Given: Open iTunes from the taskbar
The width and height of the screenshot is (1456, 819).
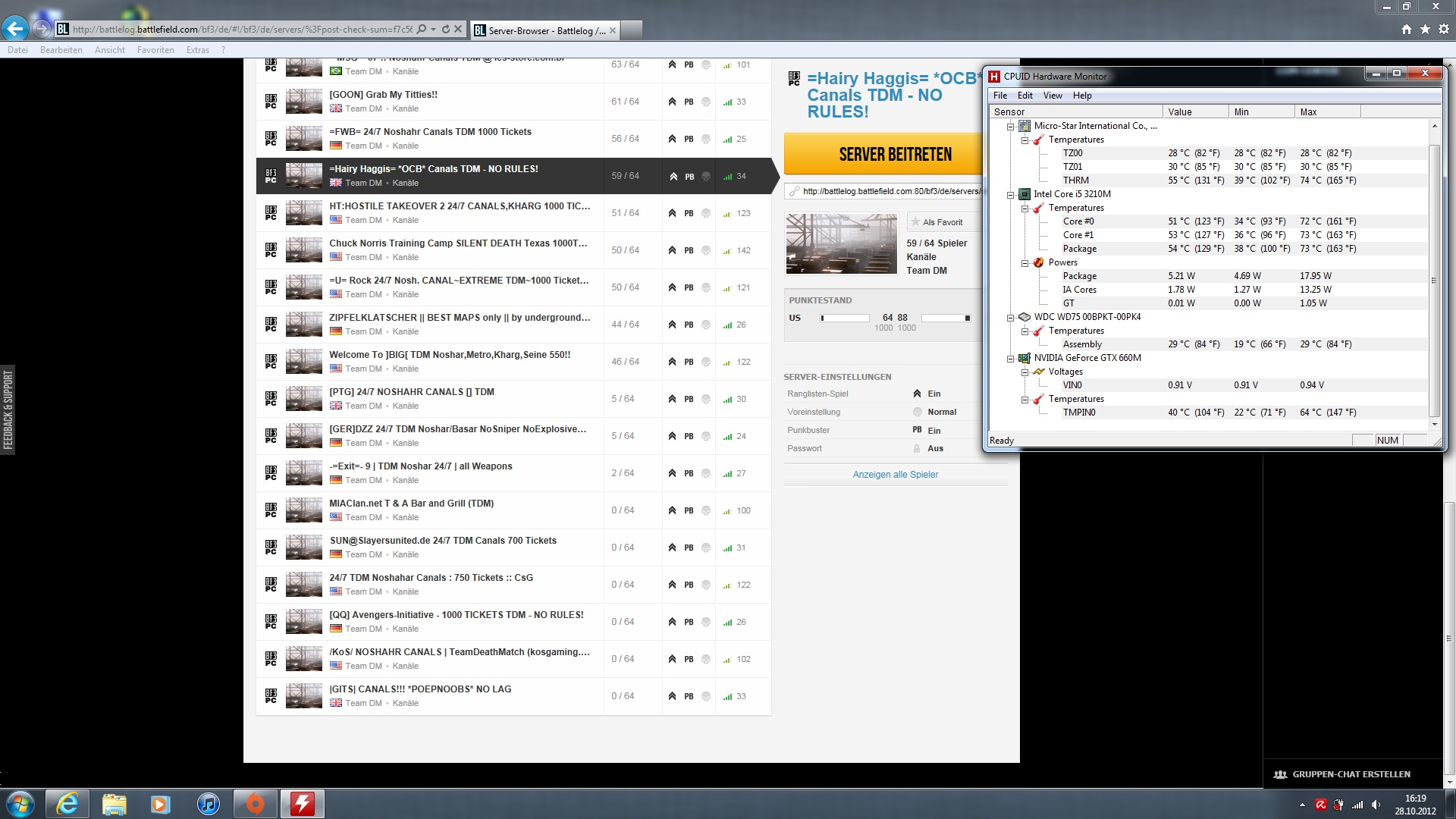Looking at the screenshot, I should [x=208, y=804].
